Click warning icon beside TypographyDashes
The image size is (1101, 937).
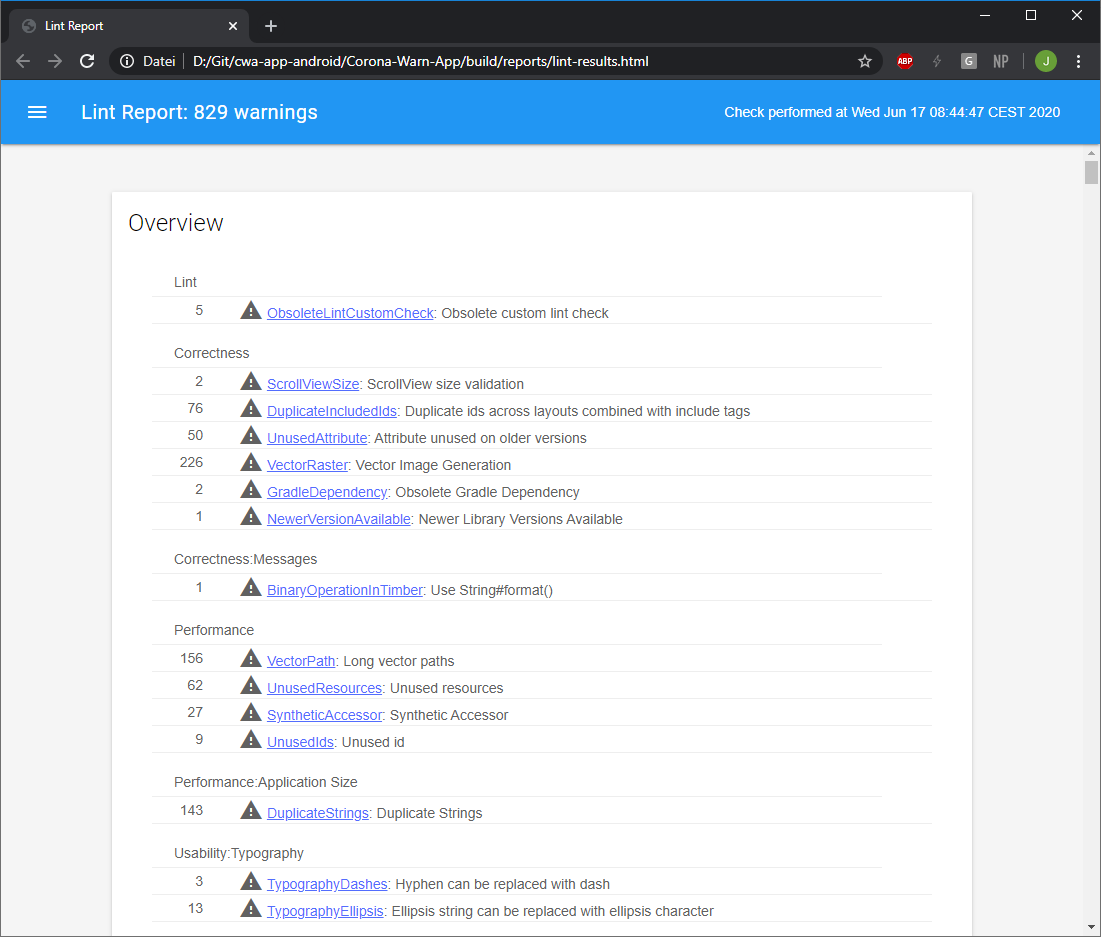click(x=251, y=881)
